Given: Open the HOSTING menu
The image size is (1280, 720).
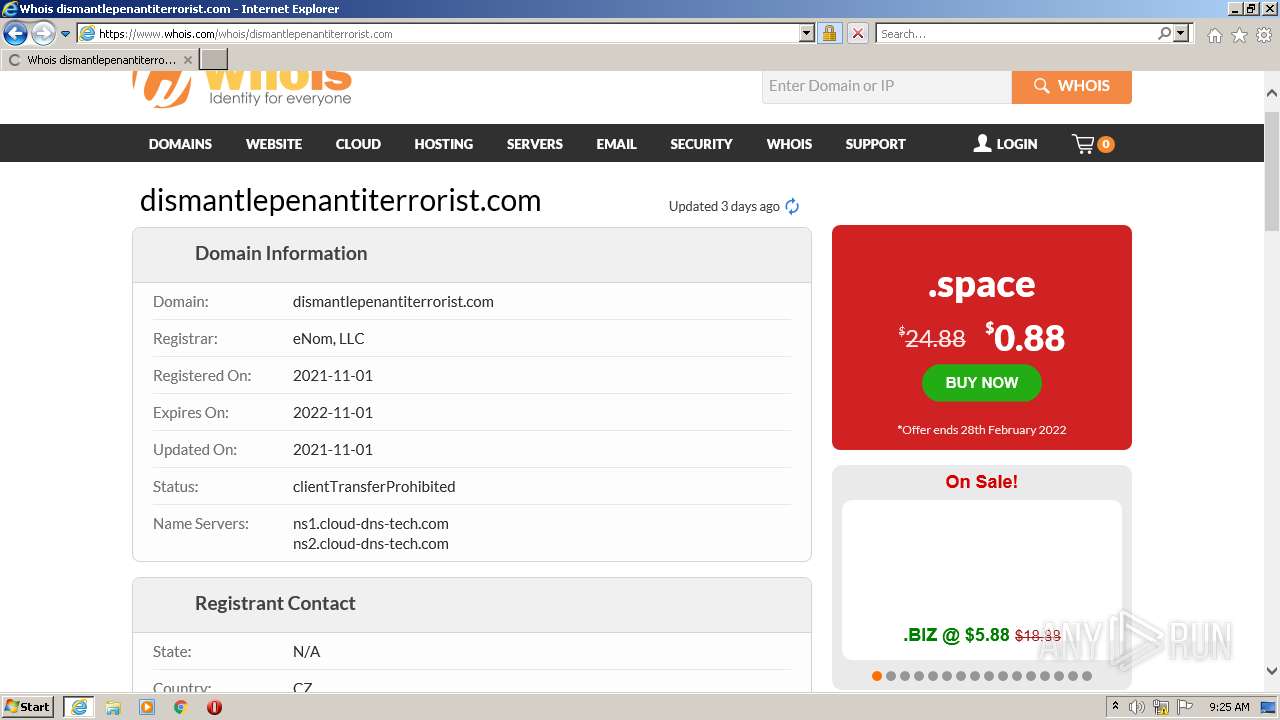Looking at the screenshot, I should coord(444,144).
